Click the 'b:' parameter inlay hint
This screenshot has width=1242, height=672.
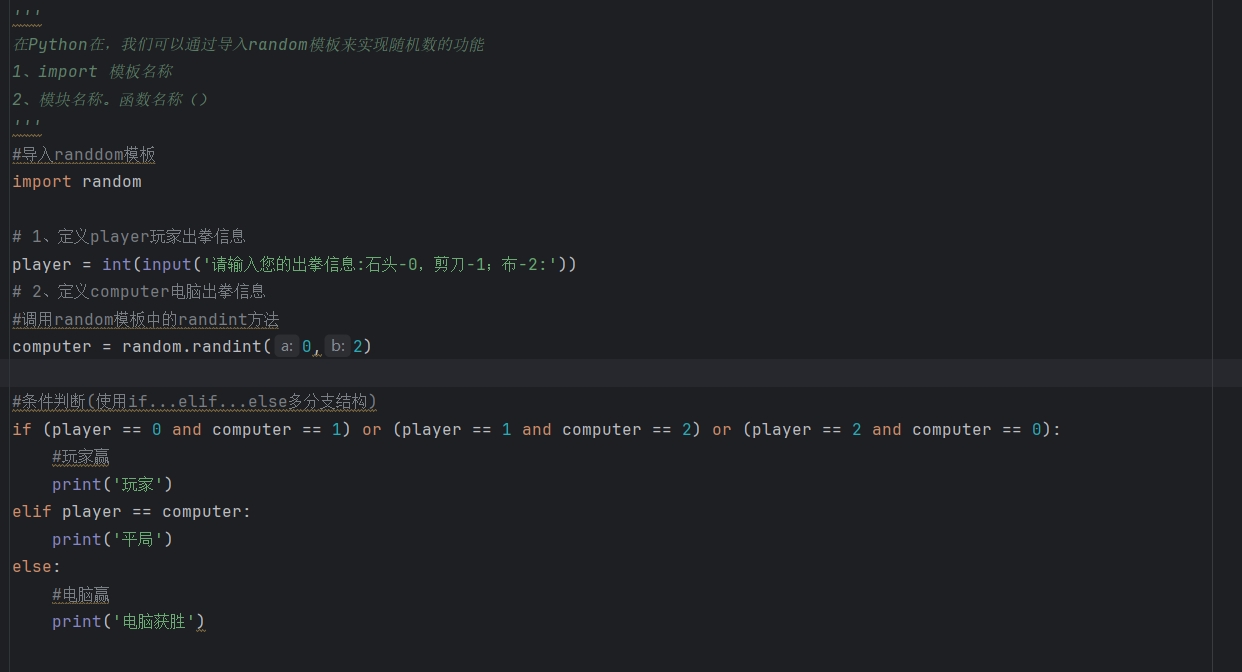(338, 346)
